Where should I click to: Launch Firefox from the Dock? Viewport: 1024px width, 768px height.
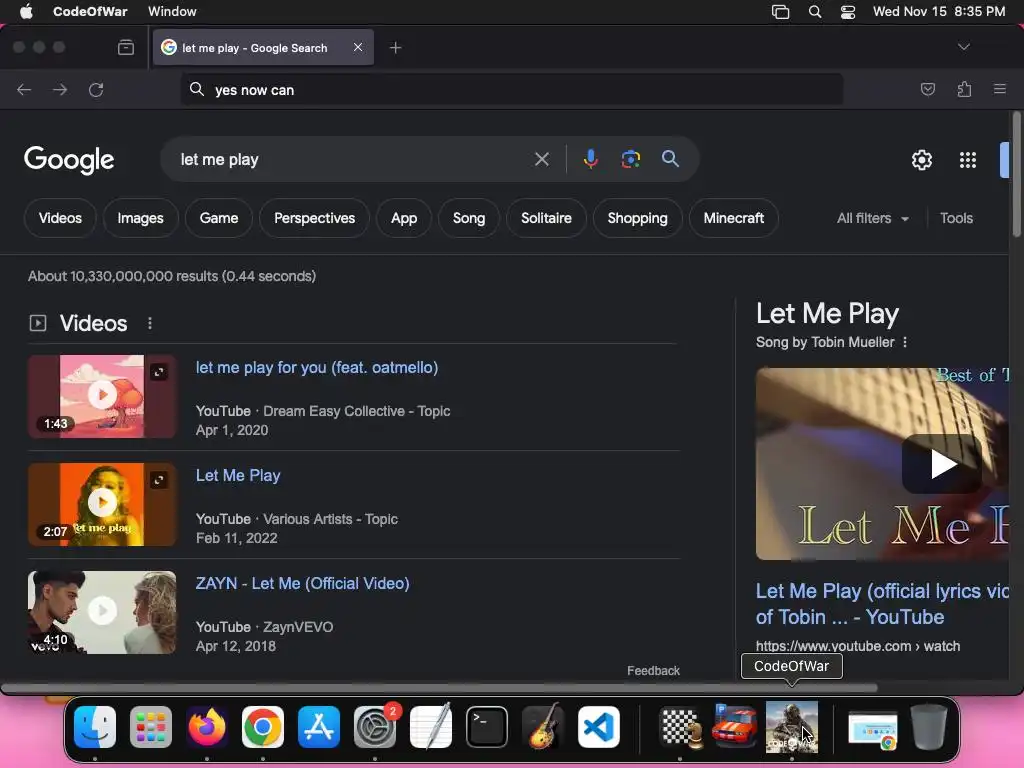click(x=207, y=727)
